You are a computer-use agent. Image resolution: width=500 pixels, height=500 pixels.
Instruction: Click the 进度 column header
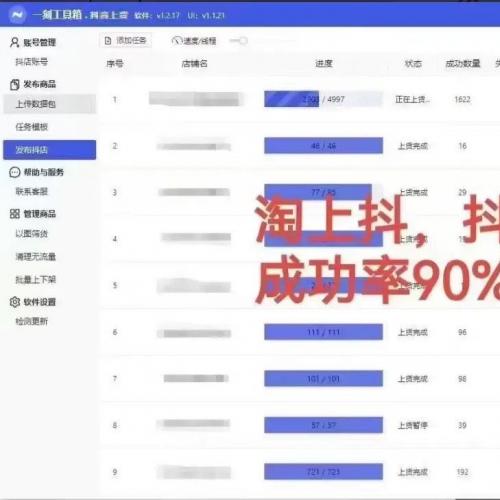[324, 63]
